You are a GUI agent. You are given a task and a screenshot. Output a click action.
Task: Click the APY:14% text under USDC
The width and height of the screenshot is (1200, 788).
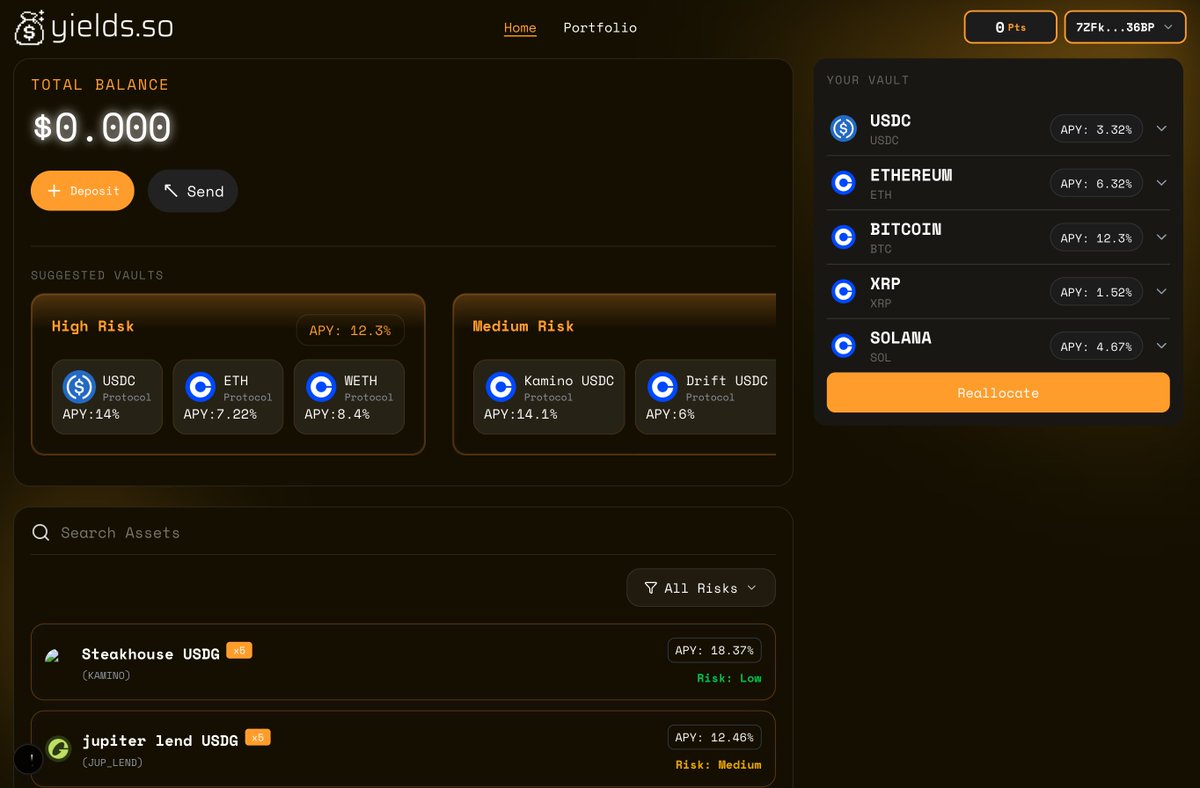91,414
